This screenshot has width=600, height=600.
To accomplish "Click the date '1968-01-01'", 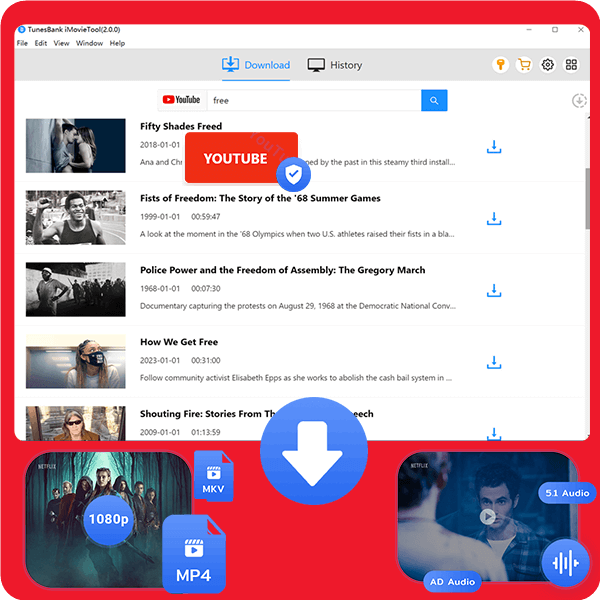I will point(160,289).
